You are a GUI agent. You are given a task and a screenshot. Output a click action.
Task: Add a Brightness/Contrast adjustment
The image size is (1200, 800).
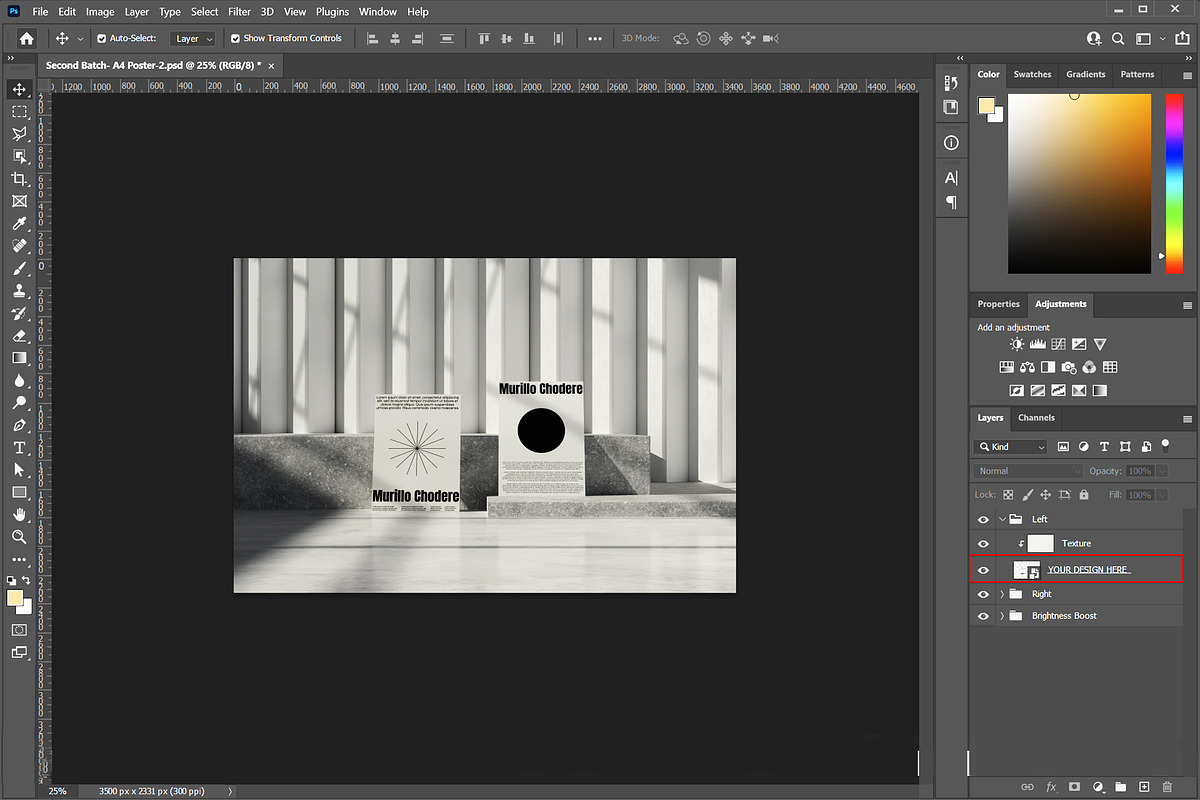pos(1017,344)
